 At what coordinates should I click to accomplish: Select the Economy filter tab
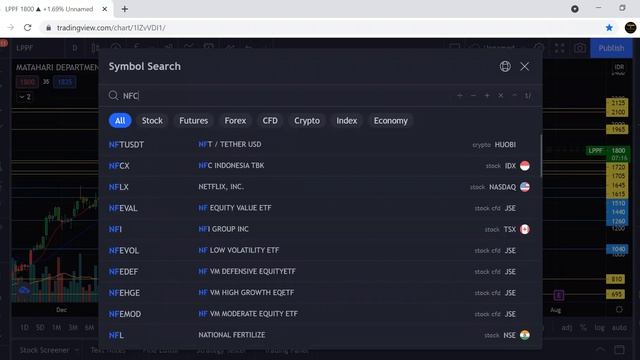pos(391,121)
